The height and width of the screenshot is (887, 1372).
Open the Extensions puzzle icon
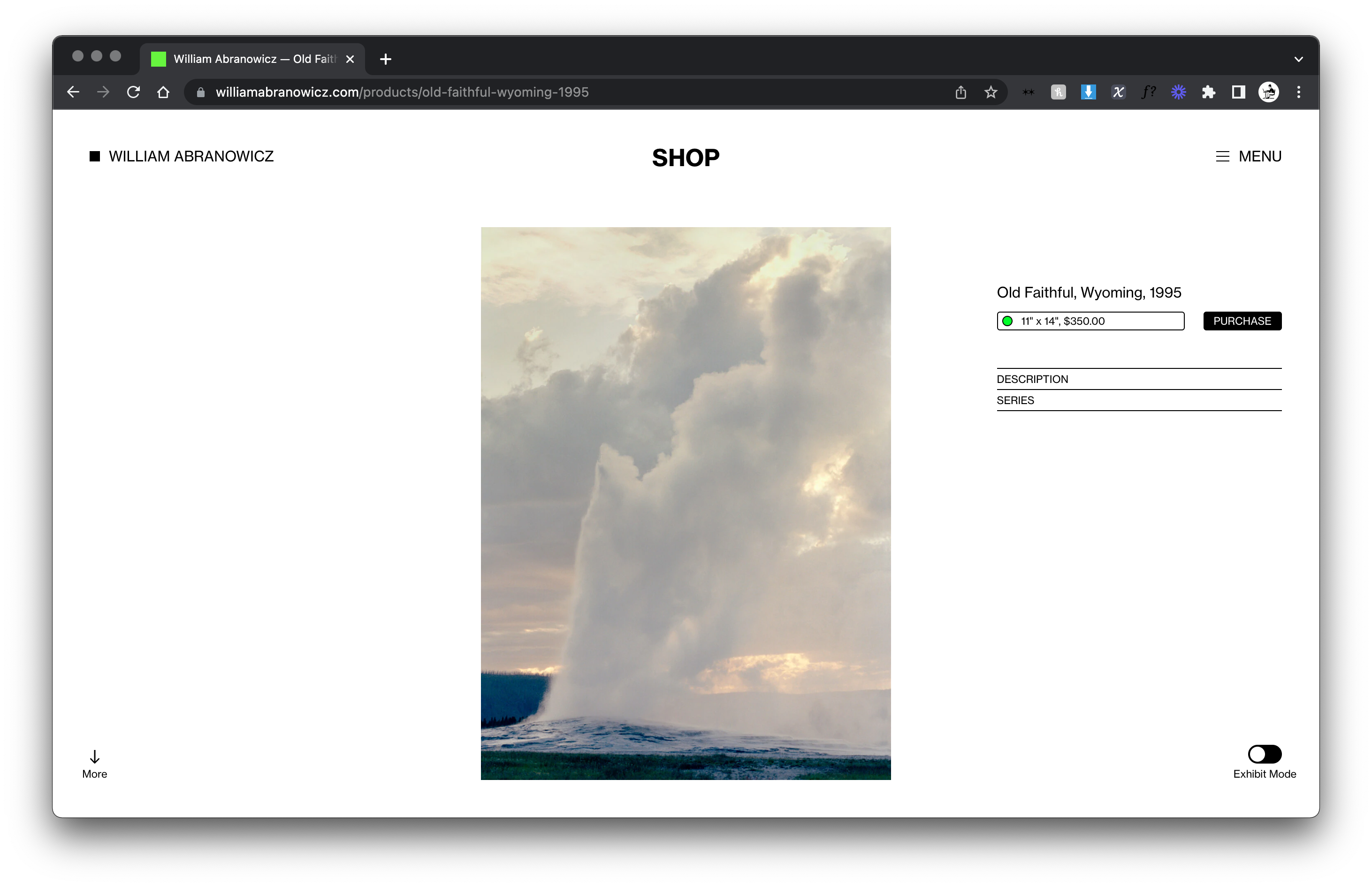point(1208,92)
